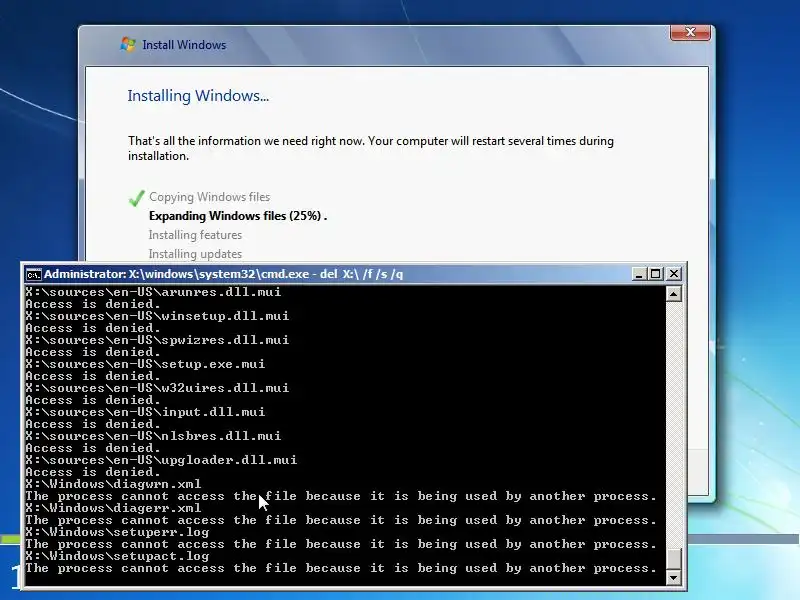This screenshot has width=800, height=600.
Task: Click the scroll down arrow in the command prompt
Action: click(x=674, y=578)
